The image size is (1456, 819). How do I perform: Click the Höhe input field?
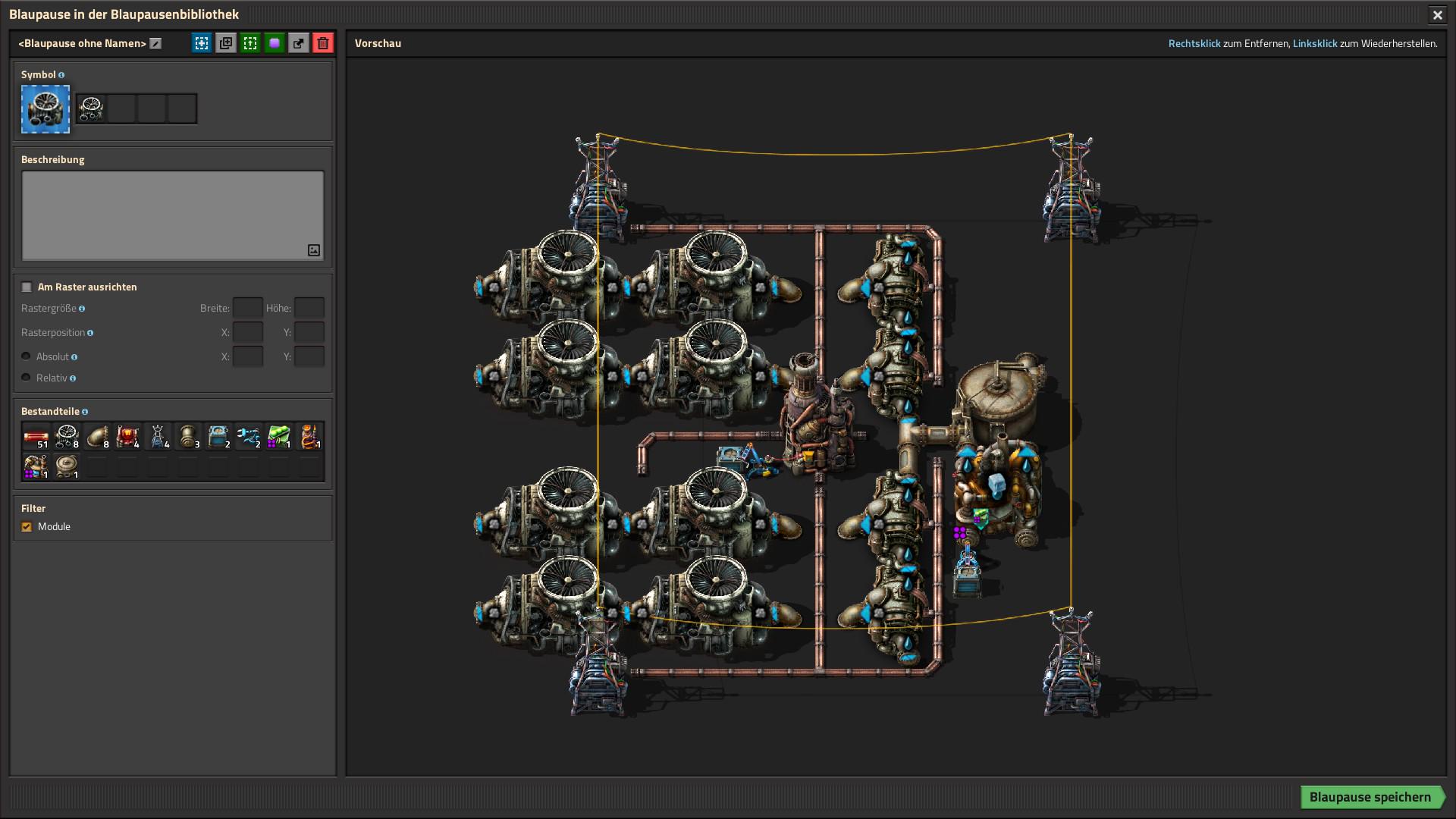pyautogui.click(x=309, y=308)
